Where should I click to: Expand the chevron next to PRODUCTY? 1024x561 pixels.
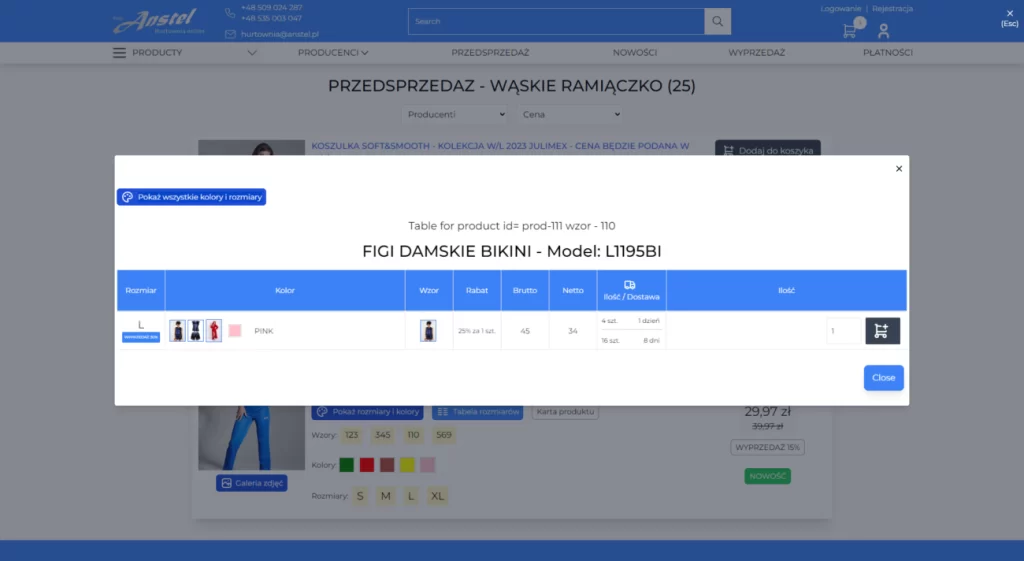coord(252,53)
